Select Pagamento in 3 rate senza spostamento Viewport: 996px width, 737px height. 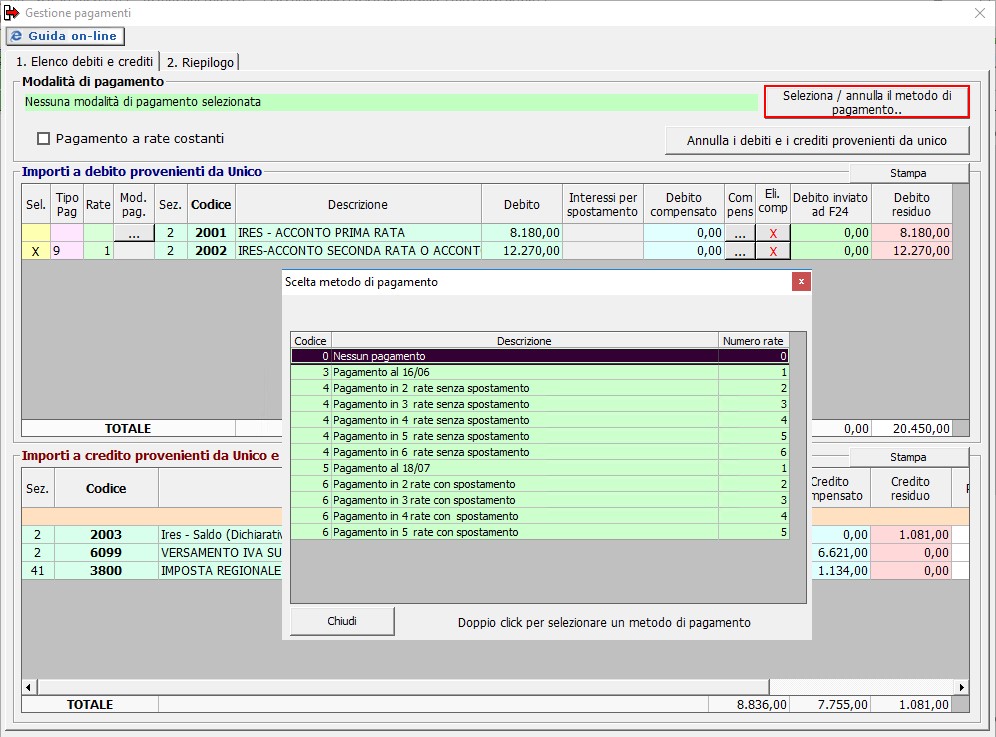[x=540, y=404]
